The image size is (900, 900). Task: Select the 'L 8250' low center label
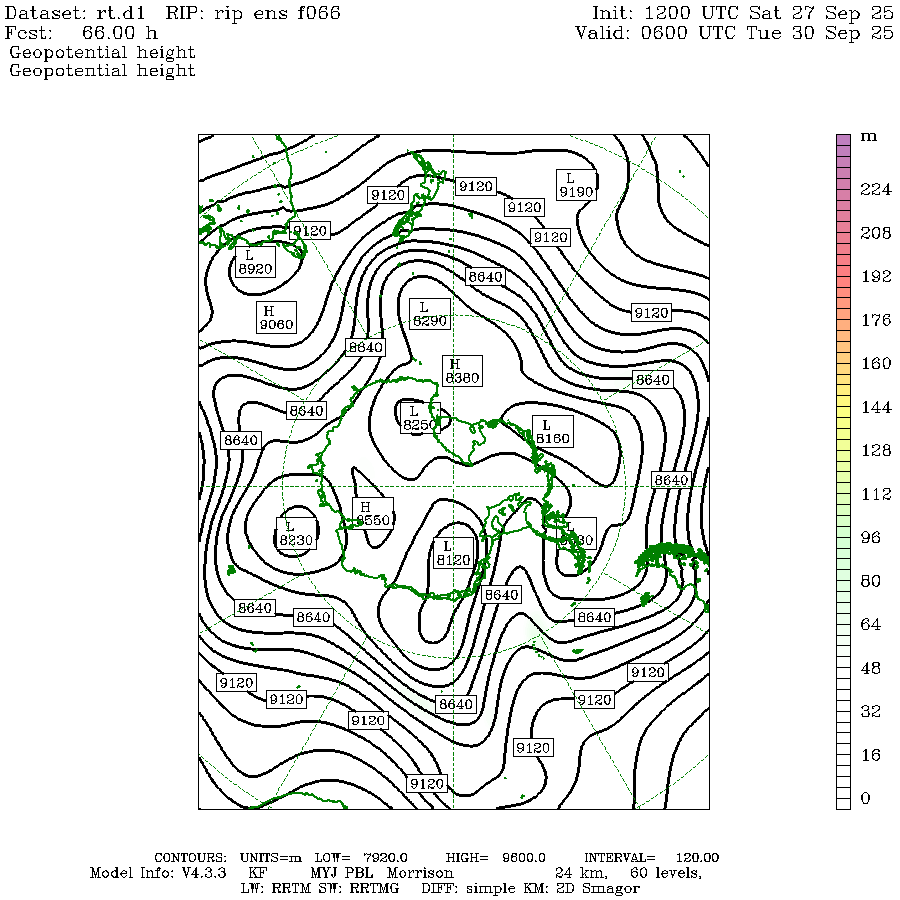tap(420, 418)
